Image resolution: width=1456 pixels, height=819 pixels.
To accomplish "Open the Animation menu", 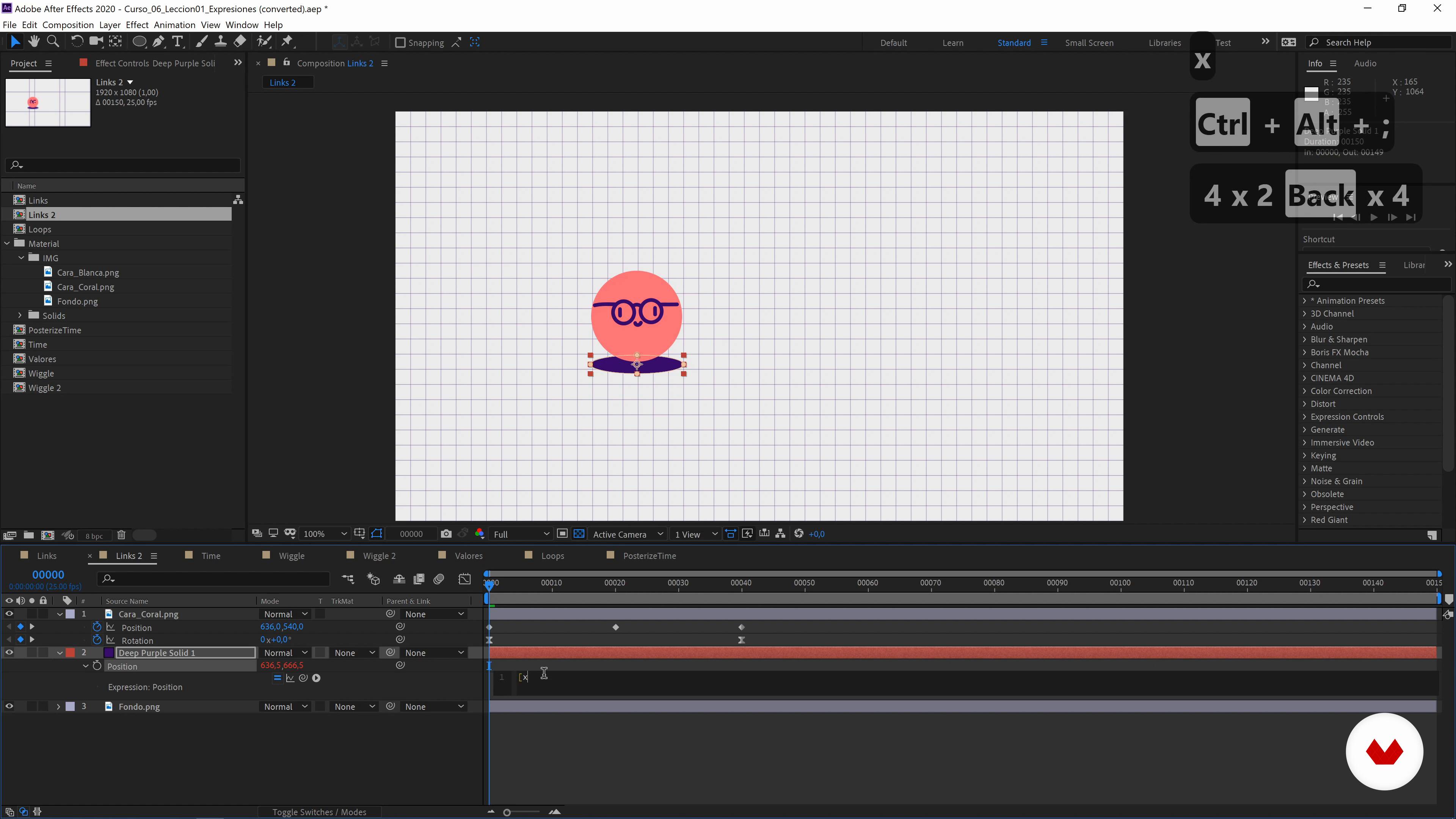I will [x=175, y=25].
